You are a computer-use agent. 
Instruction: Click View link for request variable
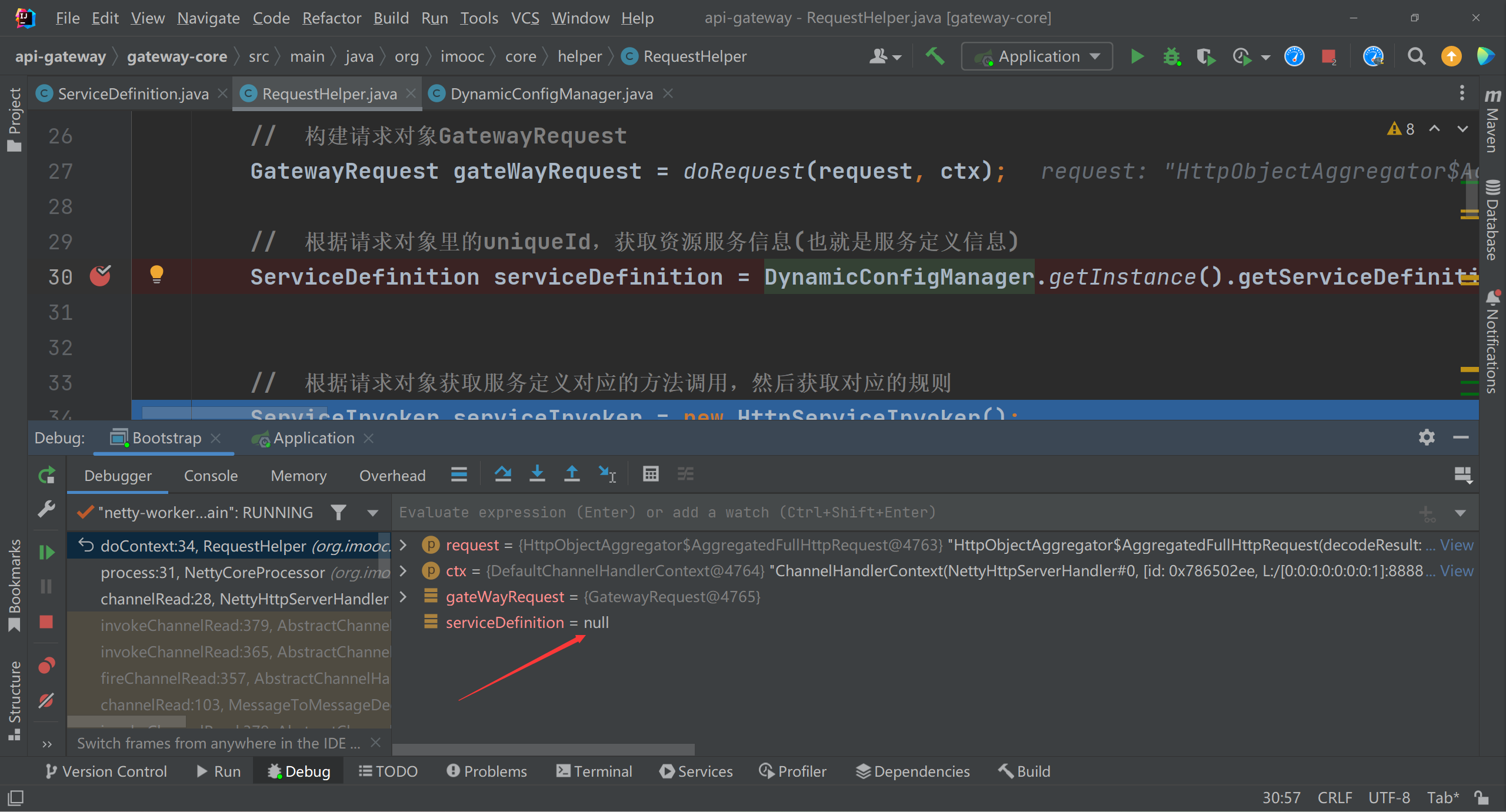pyautogui.click(x=1457, y=545)
